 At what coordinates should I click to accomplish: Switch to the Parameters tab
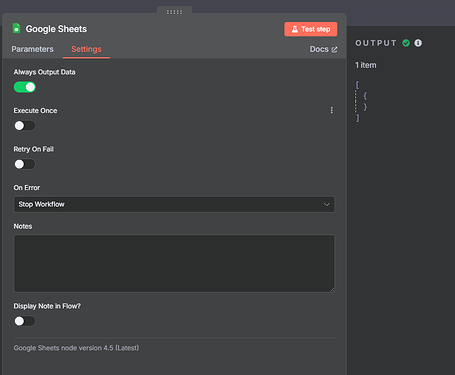32,49
